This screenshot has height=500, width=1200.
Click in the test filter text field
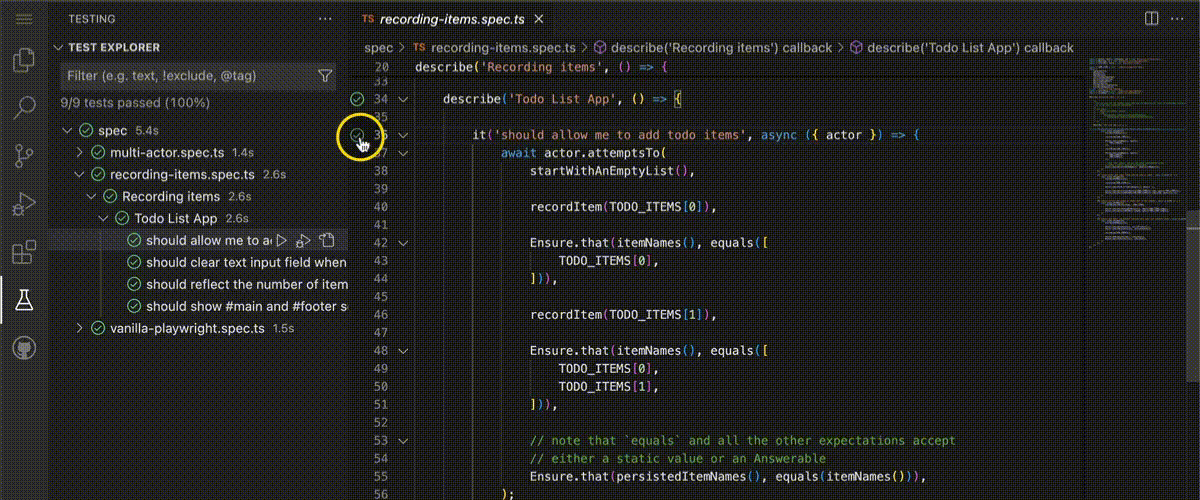[188, 76]
